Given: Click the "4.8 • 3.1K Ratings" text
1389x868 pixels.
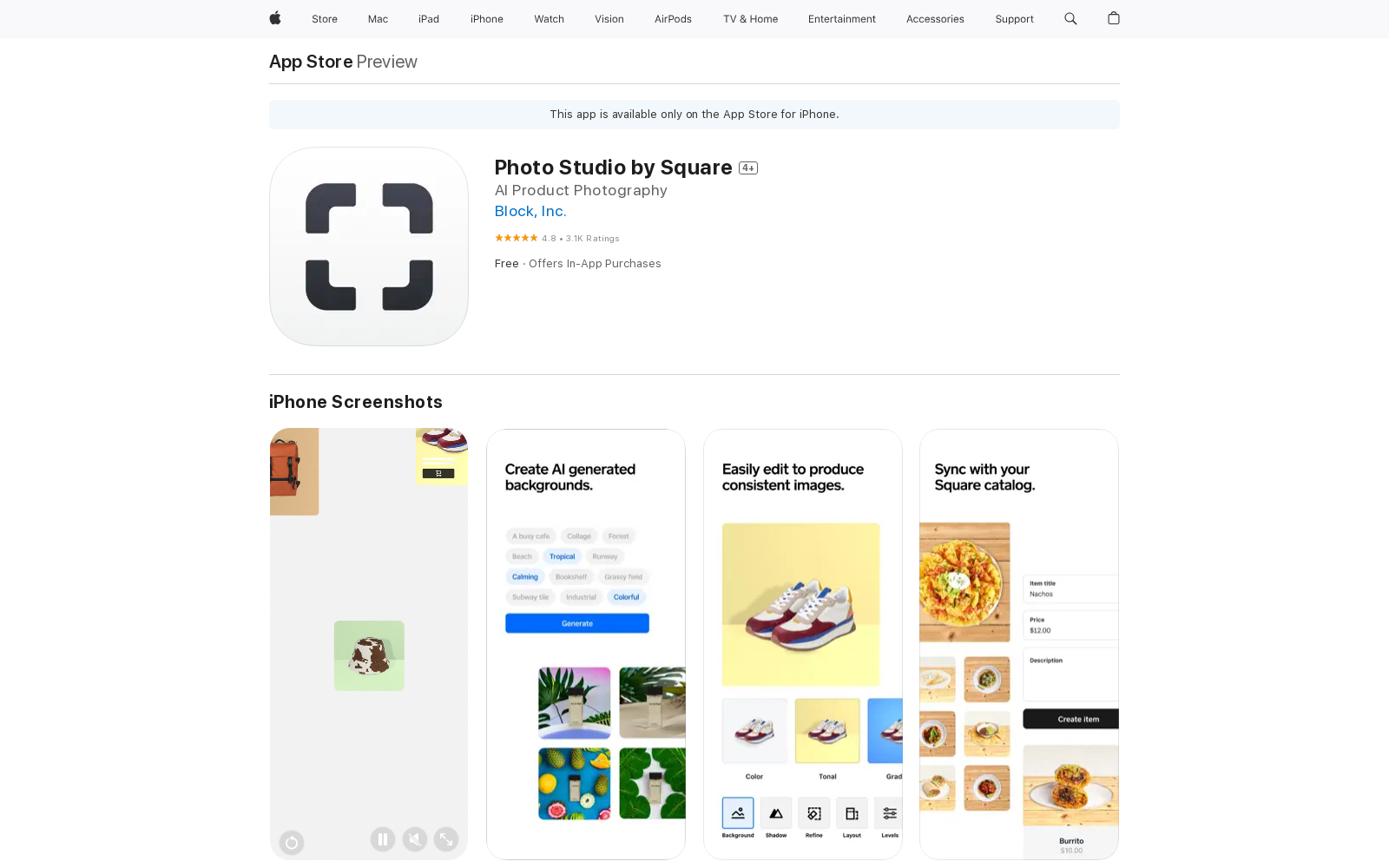Looking at the screenshot, I should pyautogui.click(x=581, y=239).
